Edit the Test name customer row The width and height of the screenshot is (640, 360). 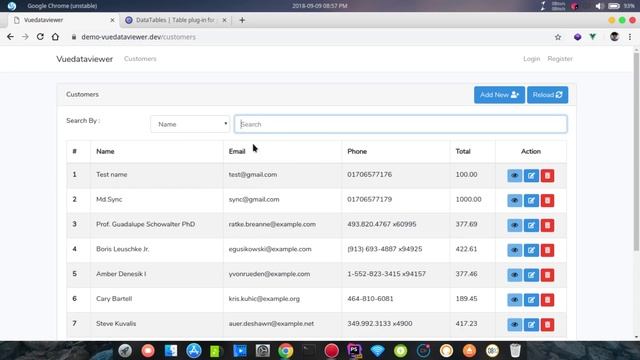point(531,176)
